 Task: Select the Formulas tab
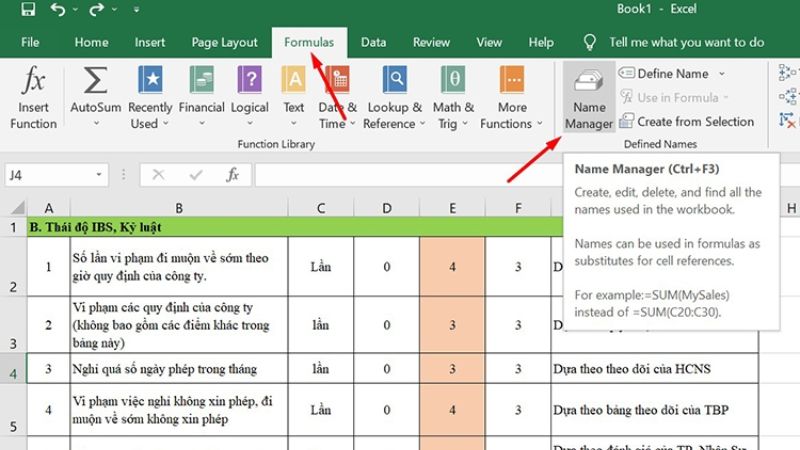click(309, 42)
